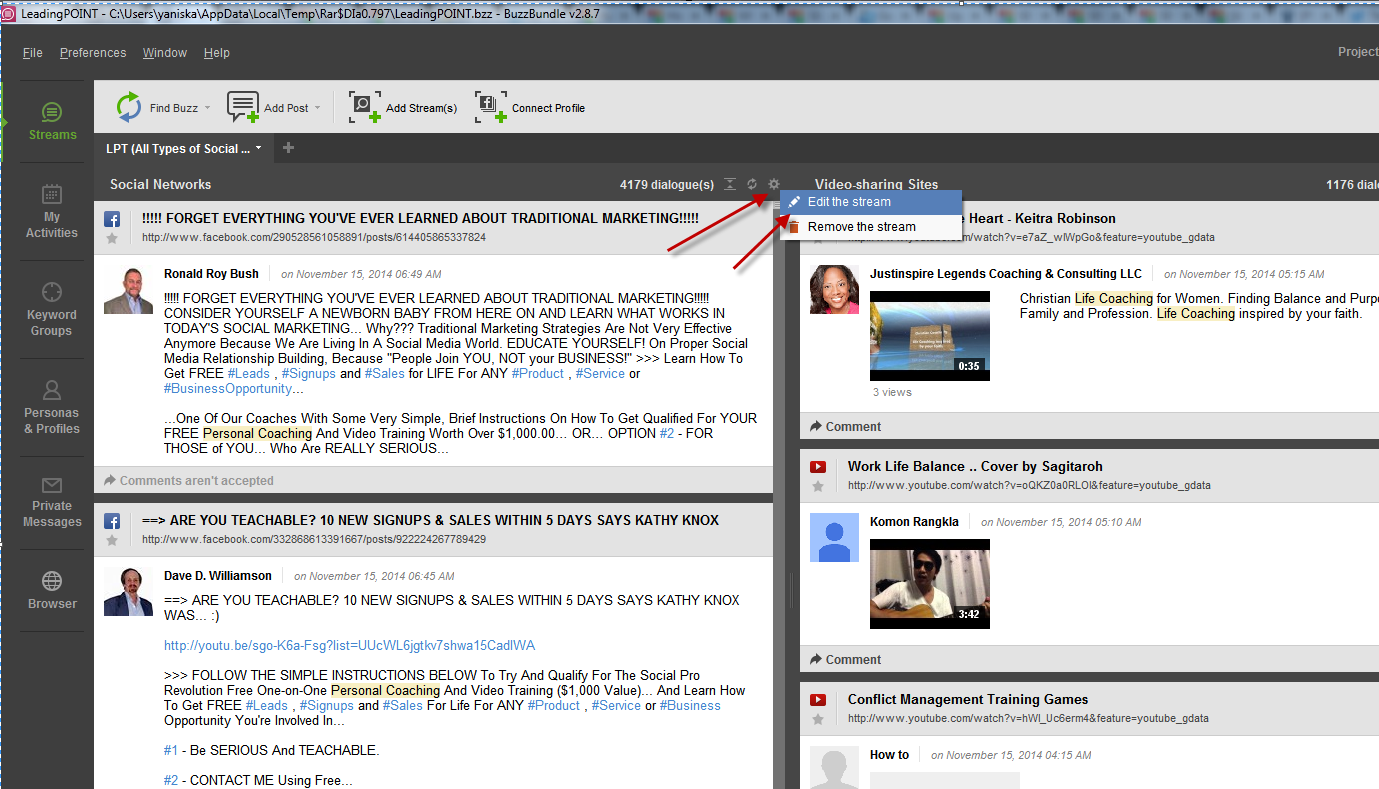The width and height of the screenshot is (1379, 789).
Task: Refresh the Social Networks stream
Action: click(x=752, y=184)
